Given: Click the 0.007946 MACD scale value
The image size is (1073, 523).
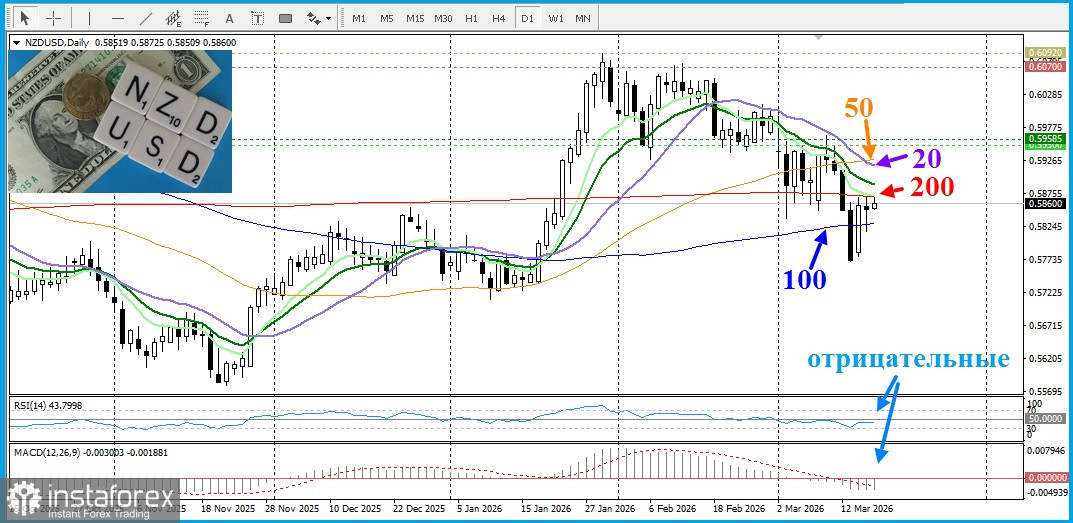Looking at the screenshot, I should pyautogui.click(x=1046, y=451).
